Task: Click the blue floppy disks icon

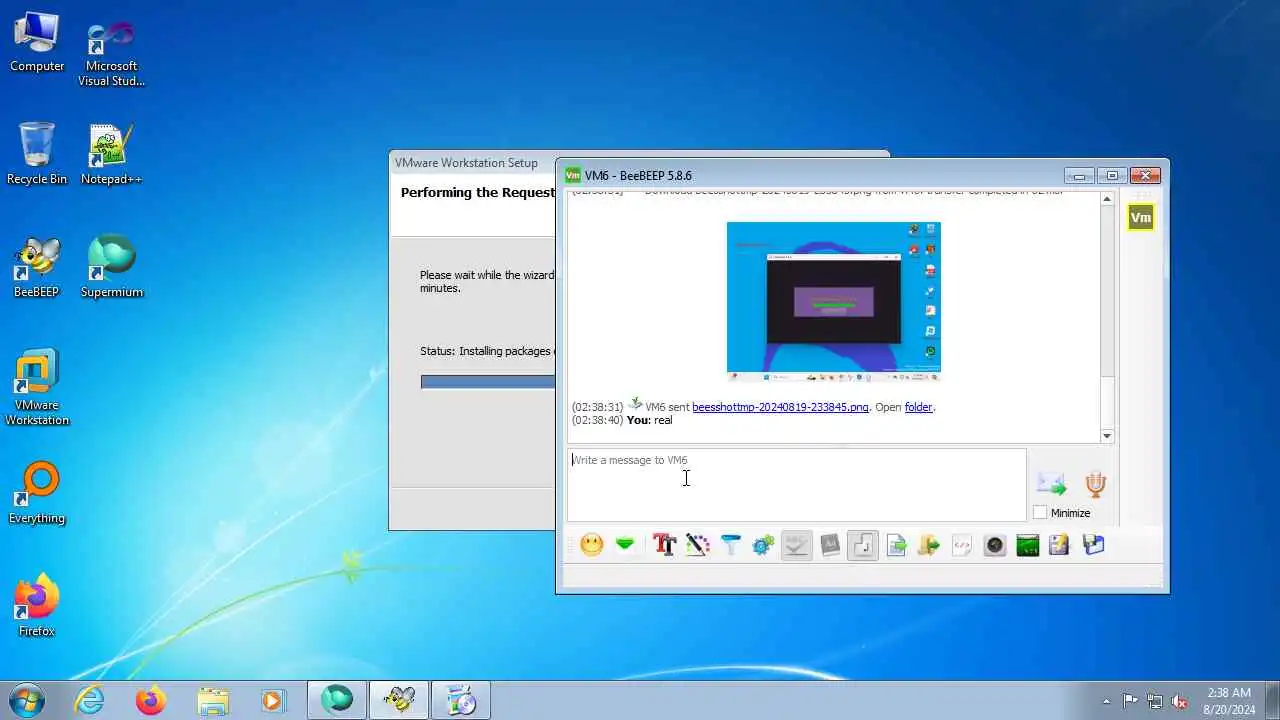Action: coord(1093,545)
